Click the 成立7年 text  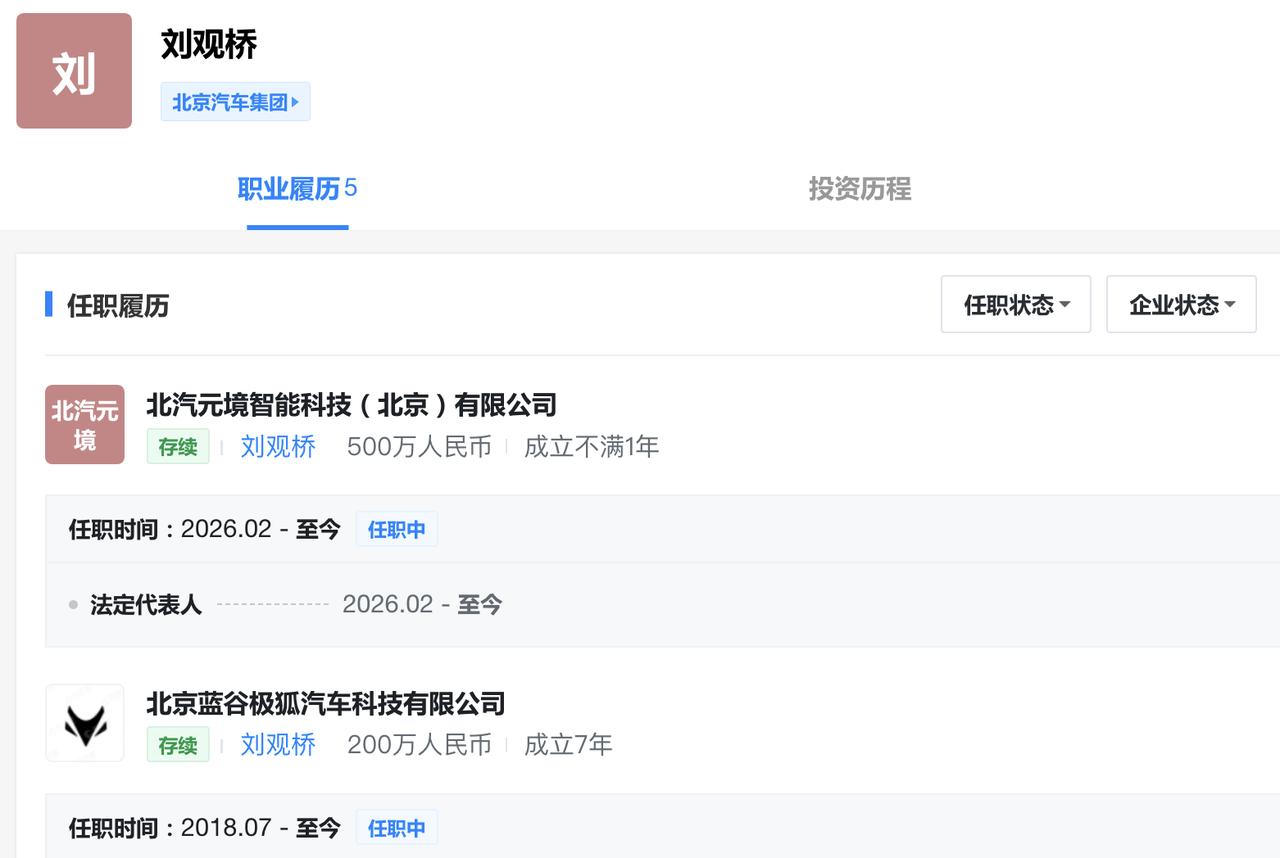pyautogui.click(x=568, y=745)
